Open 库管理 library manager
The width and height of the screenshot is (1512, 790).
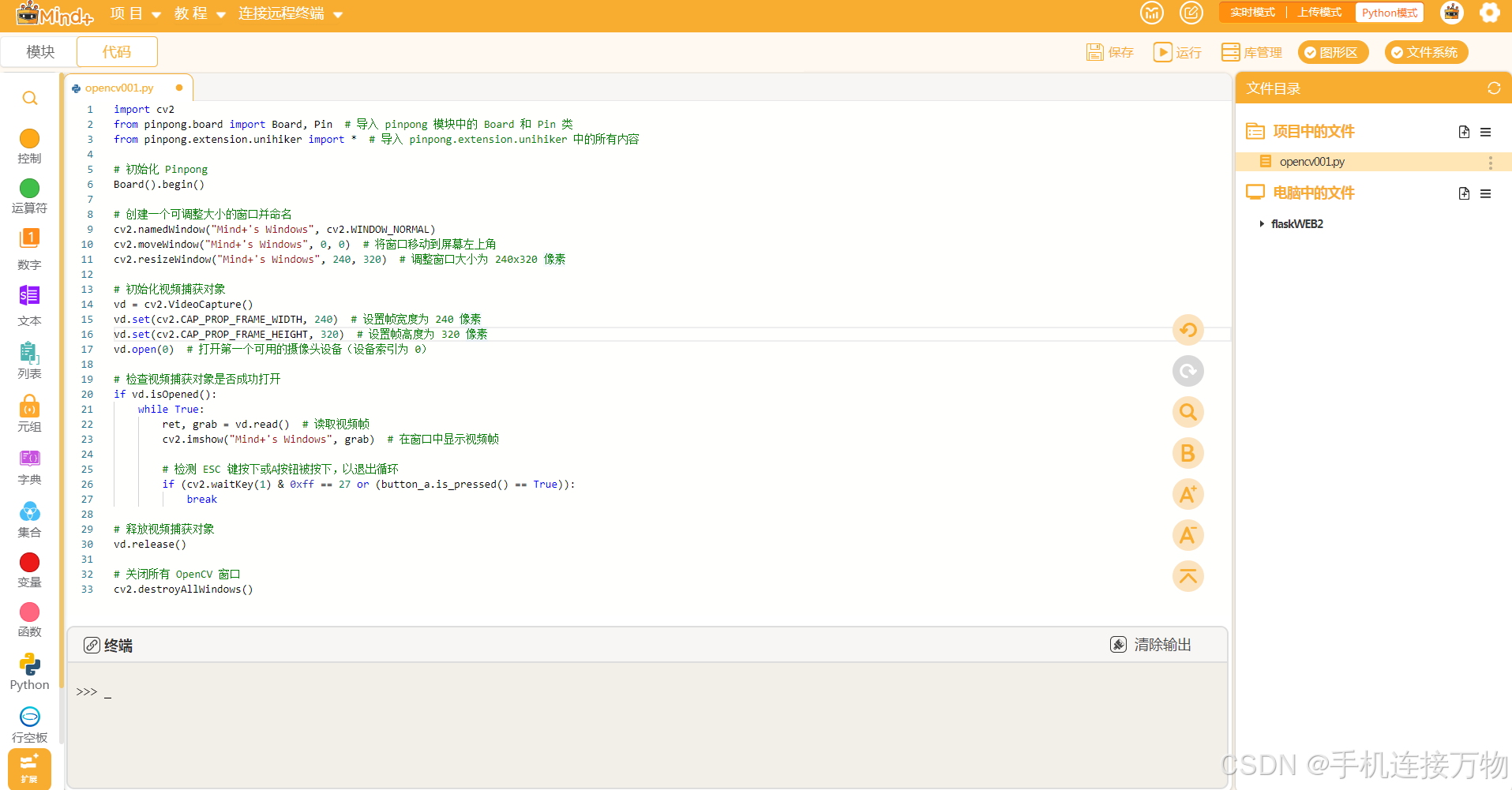point(1251,52)
